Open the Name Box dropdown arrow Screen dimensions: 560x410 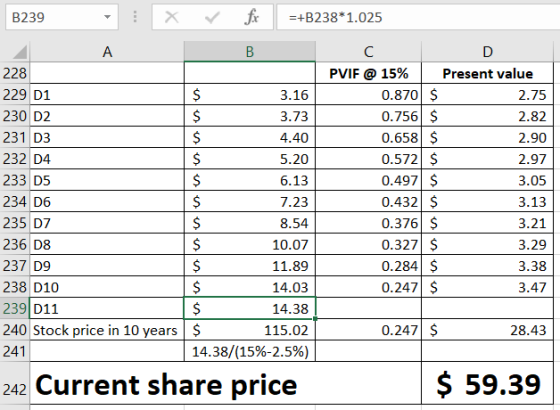tap(107, 17)
